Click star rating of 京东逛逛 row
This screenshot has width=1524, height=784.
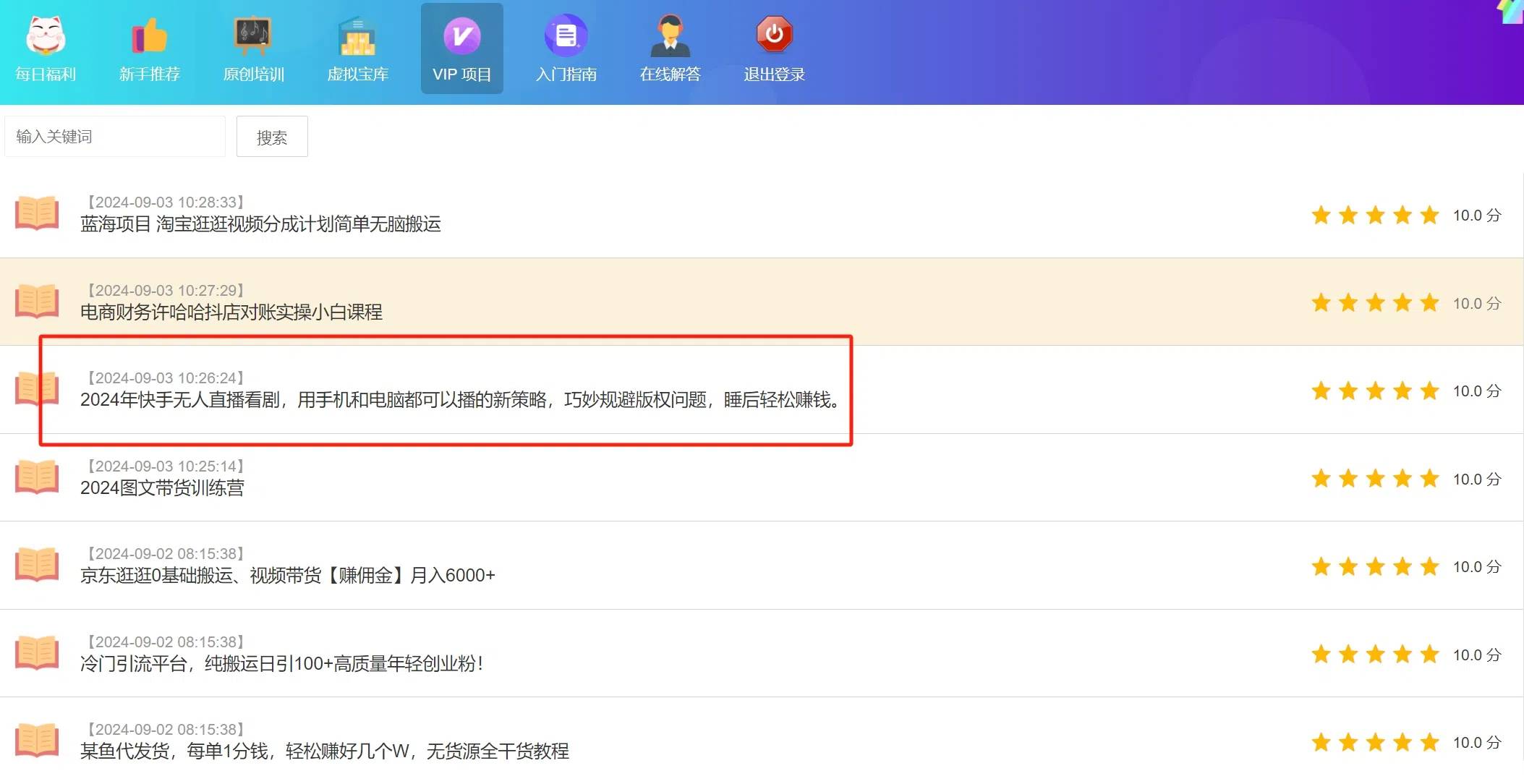(x=1375, y=566)
